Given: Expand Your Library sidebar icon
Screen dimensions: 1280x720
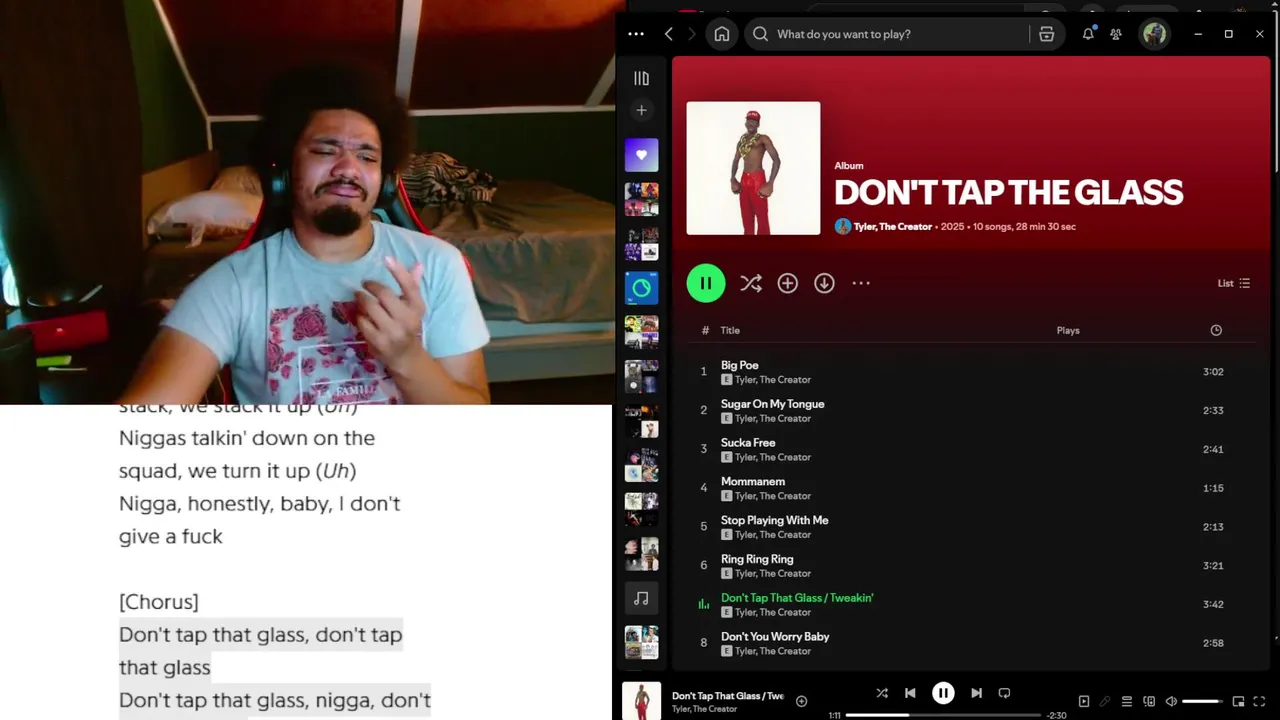Looking at the screenshot, I should tap(642, 78).
